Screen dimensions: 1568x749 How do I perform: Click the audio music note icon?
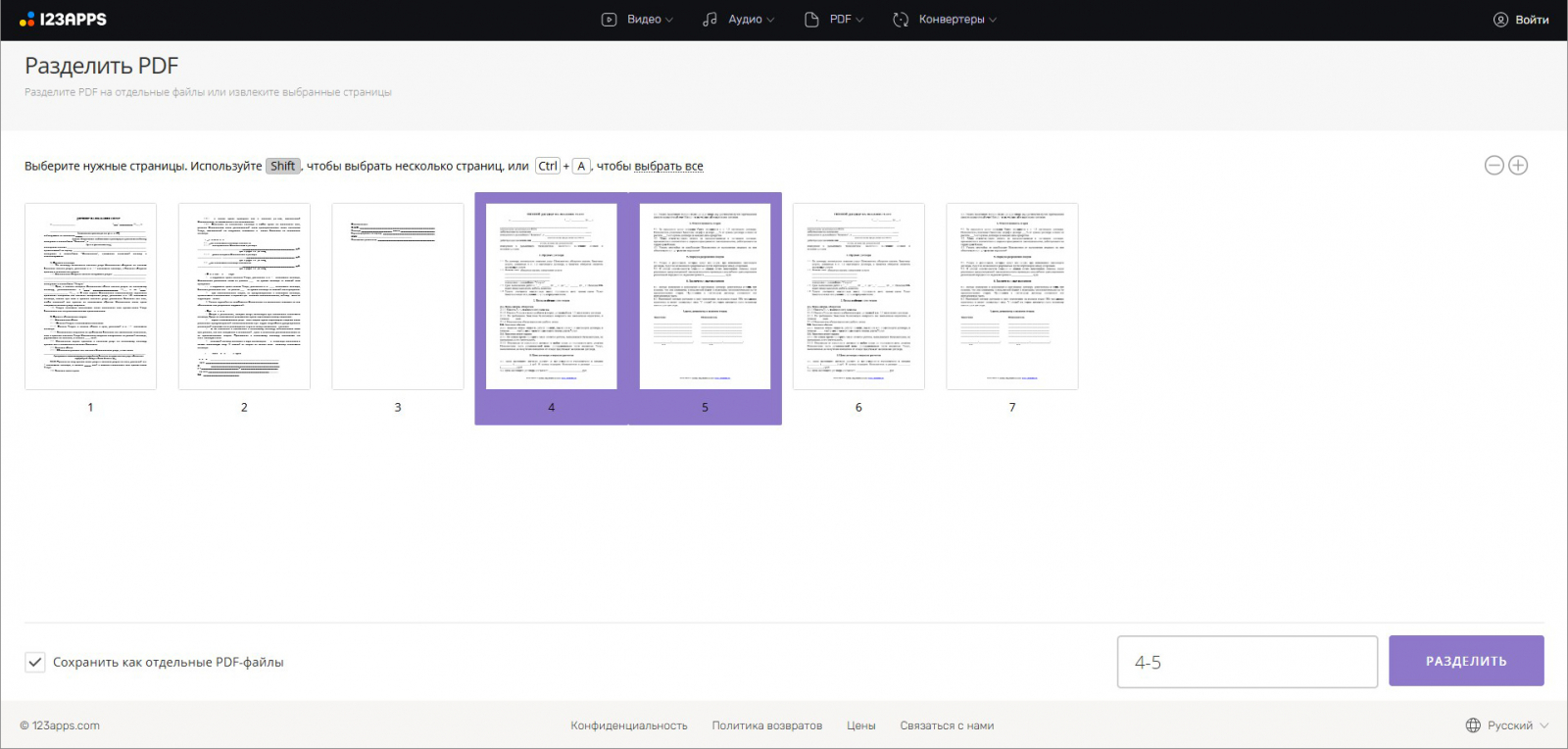pyautogui.click(x=710, y=20)
